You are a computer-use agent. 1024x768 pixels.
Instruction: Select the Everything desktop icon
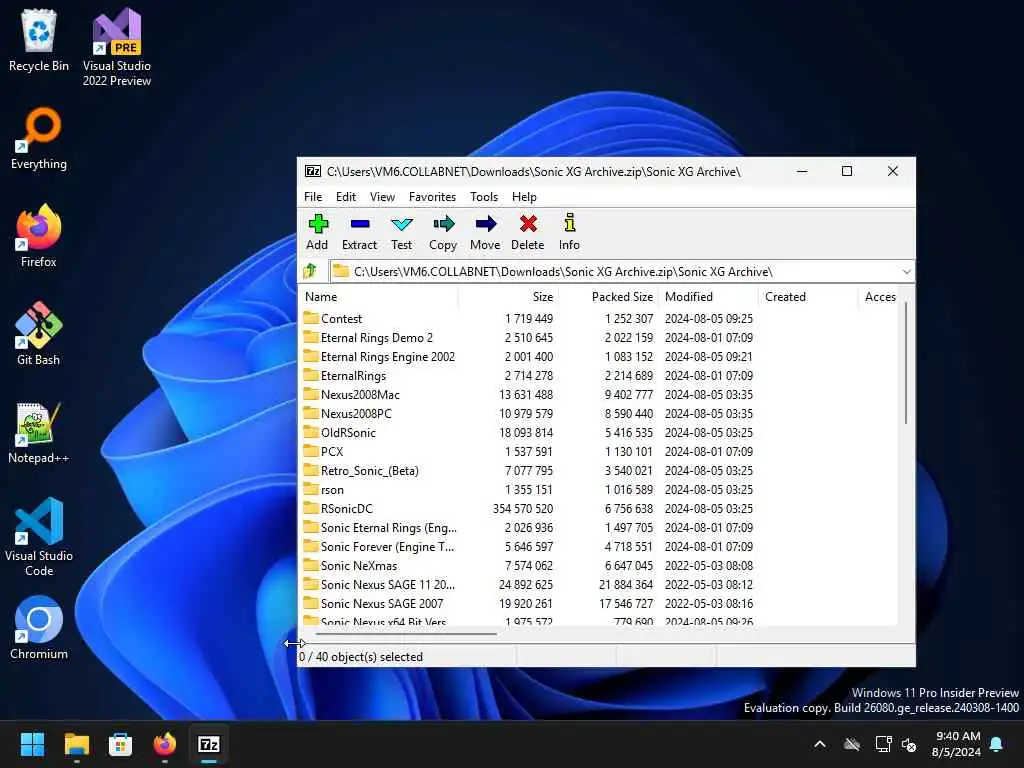tap(39, 139)
